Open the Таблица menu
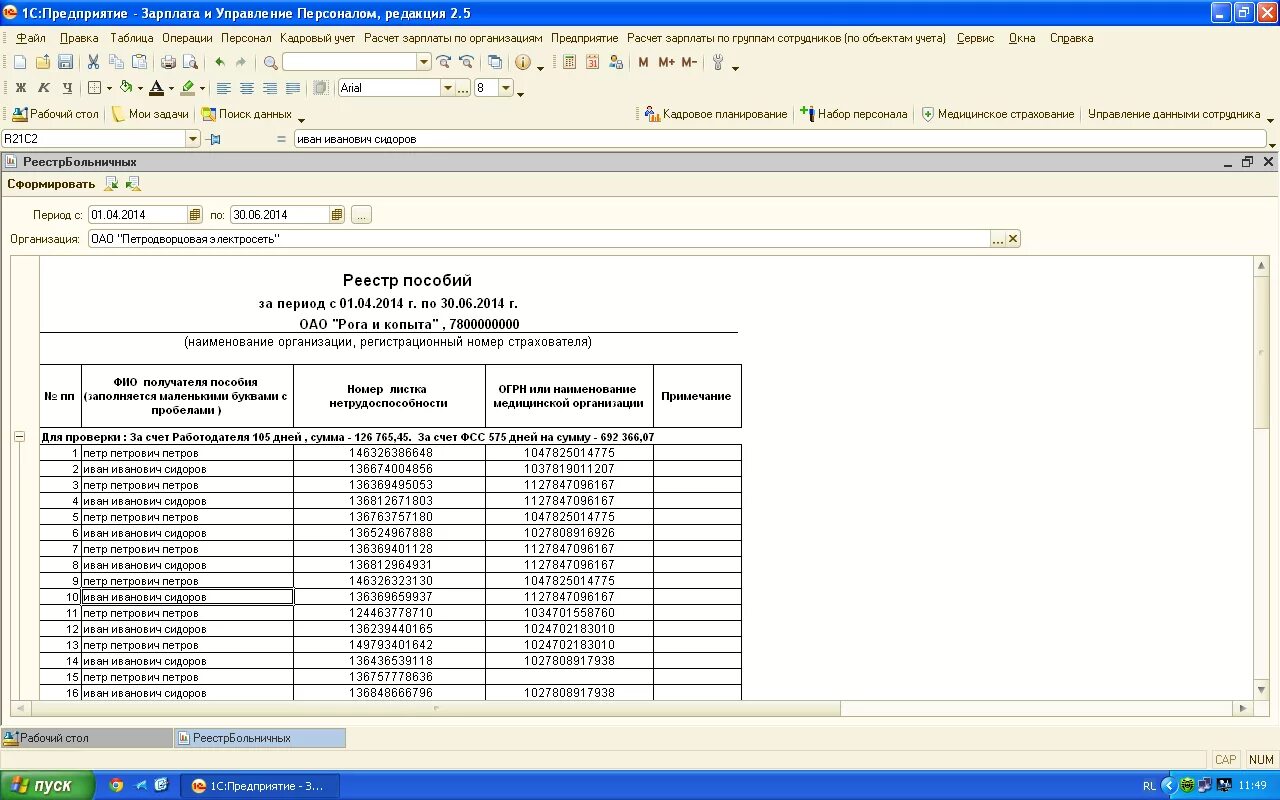This screenshot has width=1280, height=800. pyautogui.click(x=132, y=38)
